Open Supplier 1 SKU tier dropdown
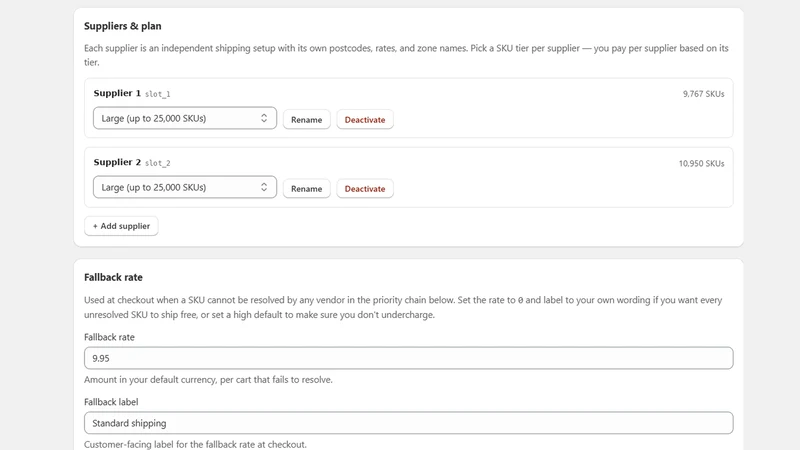This screenshot has width=800, height=450. pos(185,118)
